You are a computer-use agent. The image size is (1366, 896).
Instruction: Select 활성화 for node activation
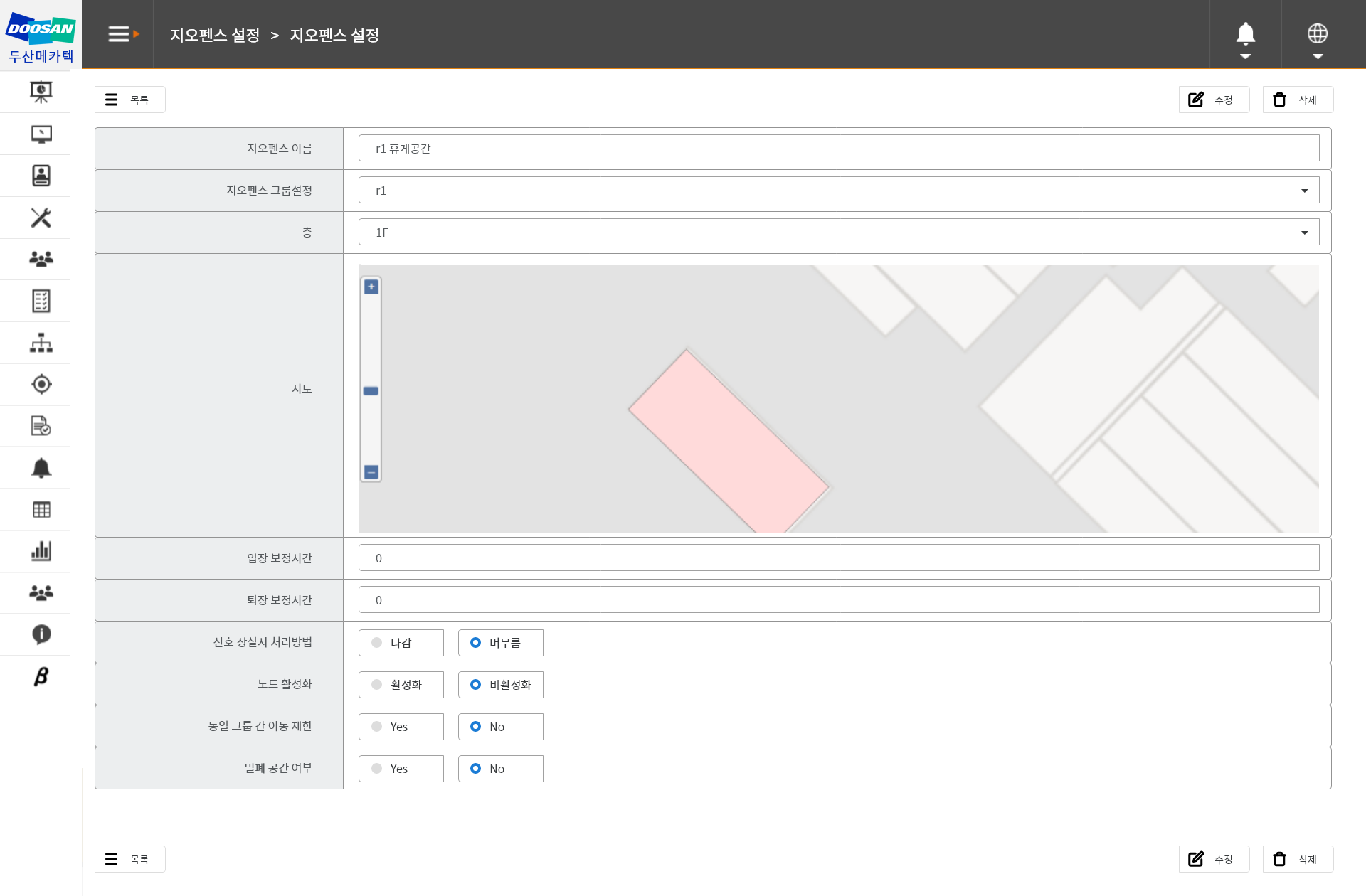401,685
